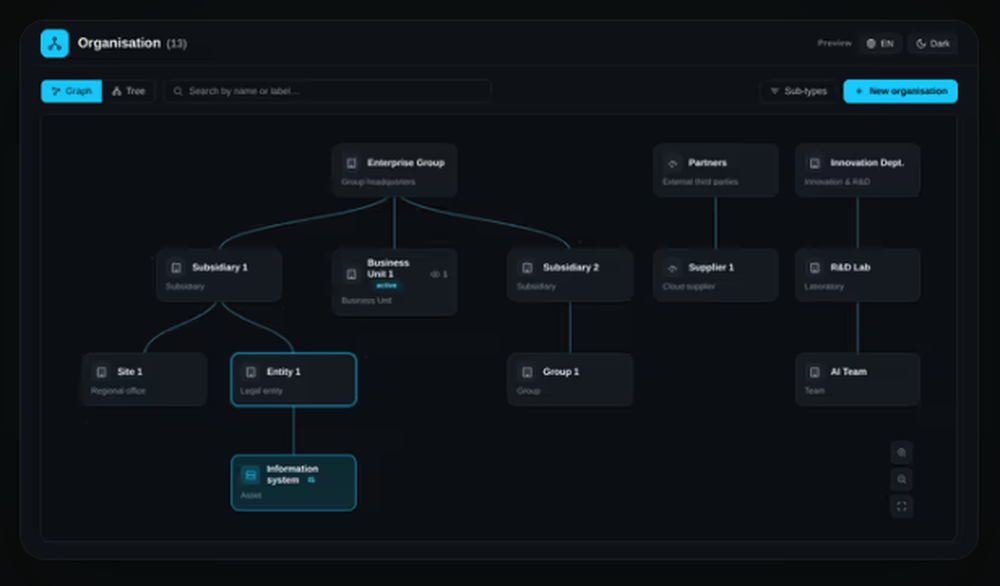
Task: Change language with the EN button
Action: point(879,43)
